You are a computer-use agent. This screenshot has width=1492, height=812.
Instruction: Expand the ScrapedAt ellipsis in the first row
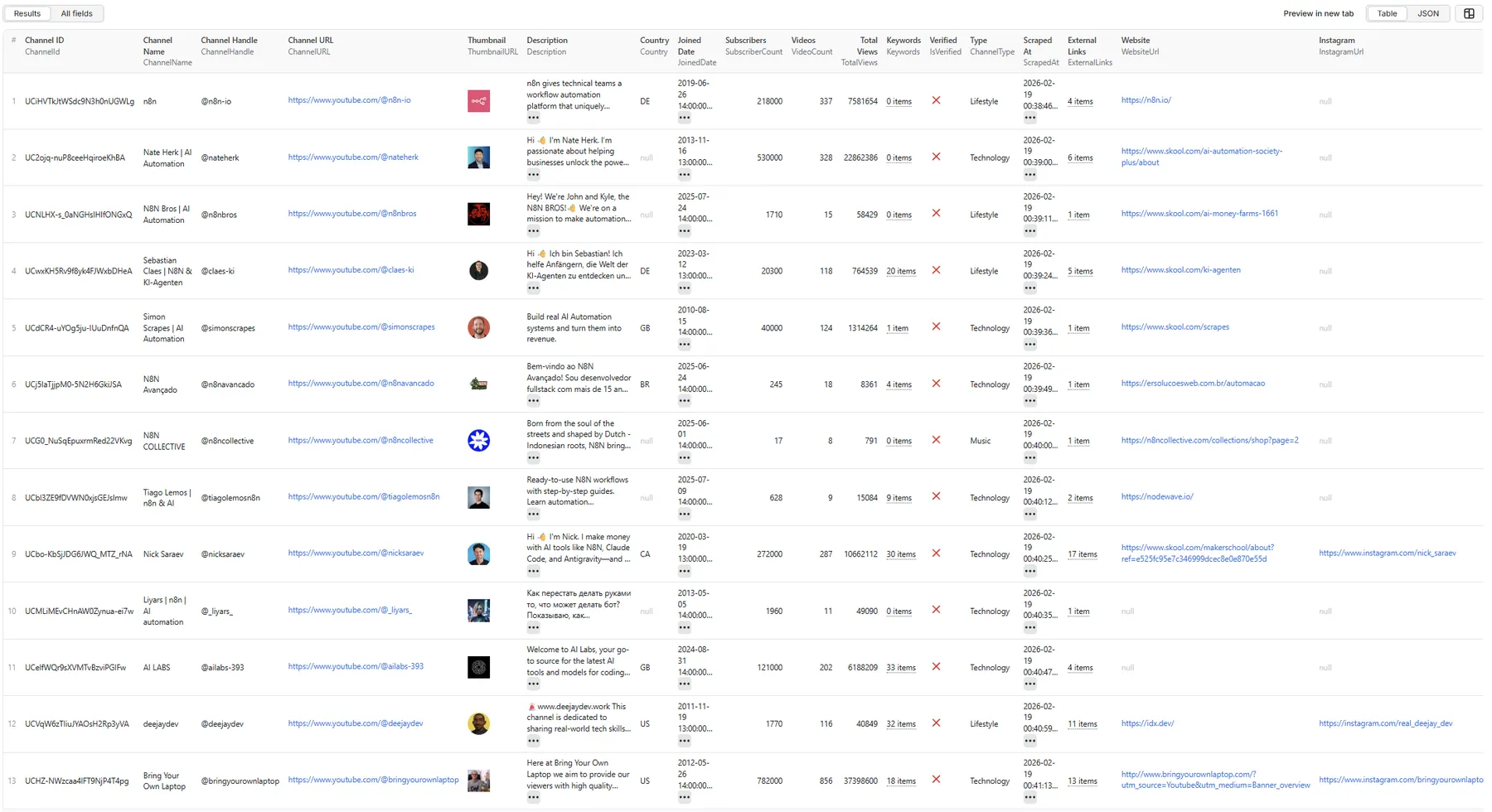(x=1030, y=117)
